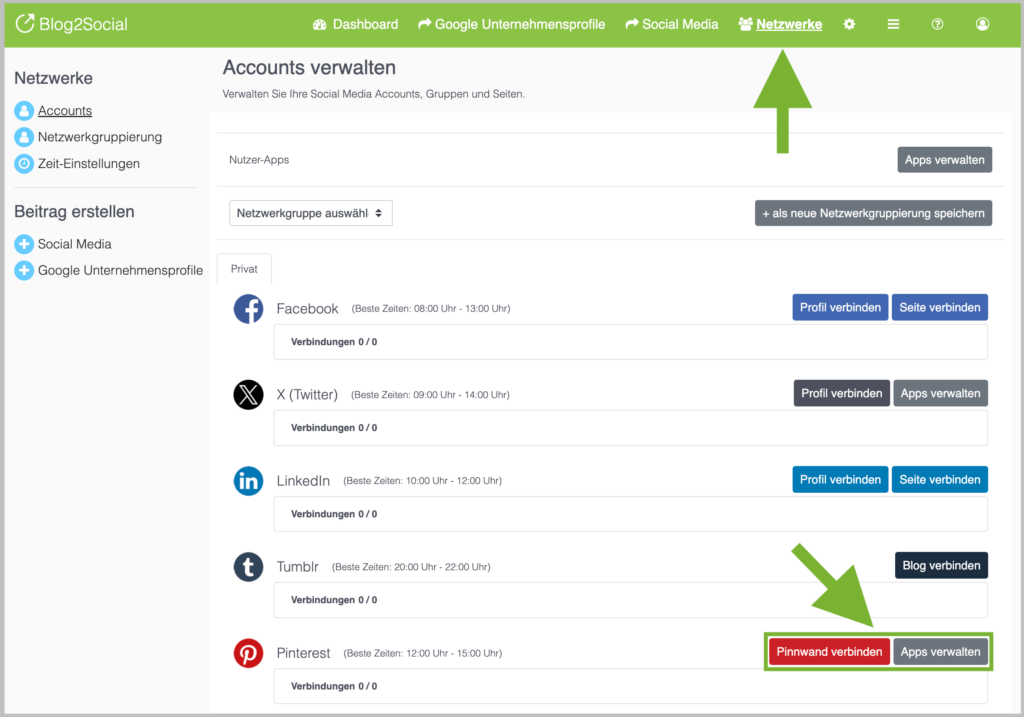Open the user profile icon
The image size is (1024, 717).
(x=982, y=24)
